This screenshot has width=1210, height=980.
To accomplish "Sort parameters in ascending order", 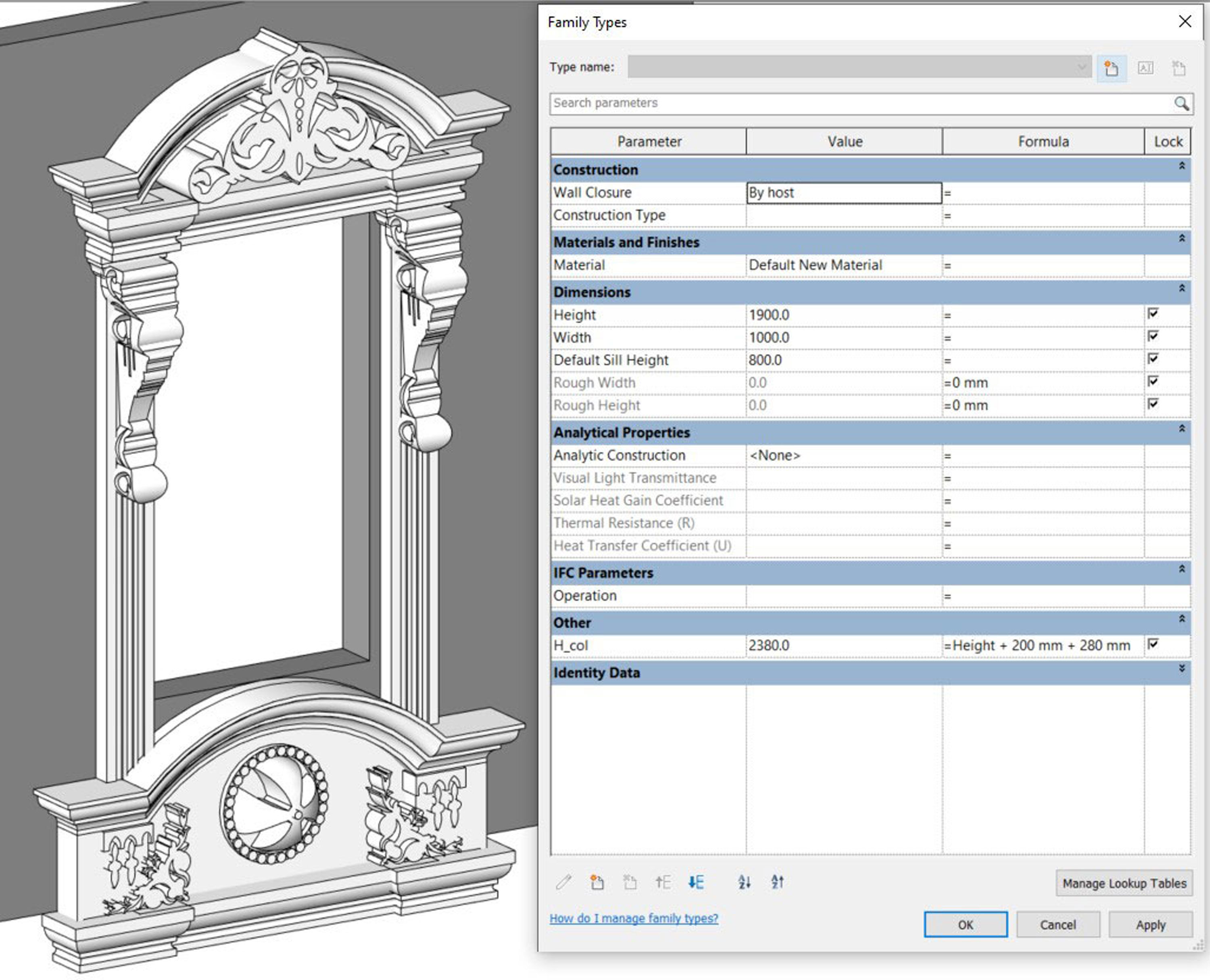I will (x=744, y=882).
